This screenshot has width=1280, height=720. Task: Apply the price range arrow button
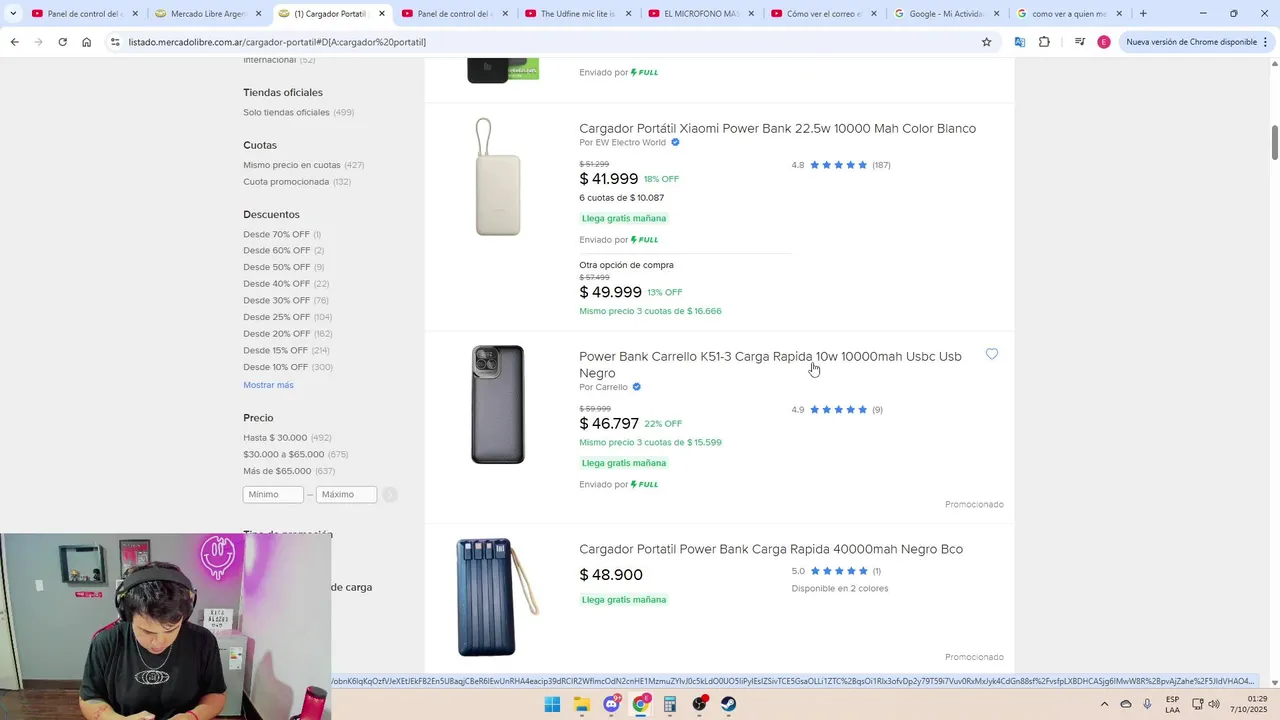[x=390, y=494]
